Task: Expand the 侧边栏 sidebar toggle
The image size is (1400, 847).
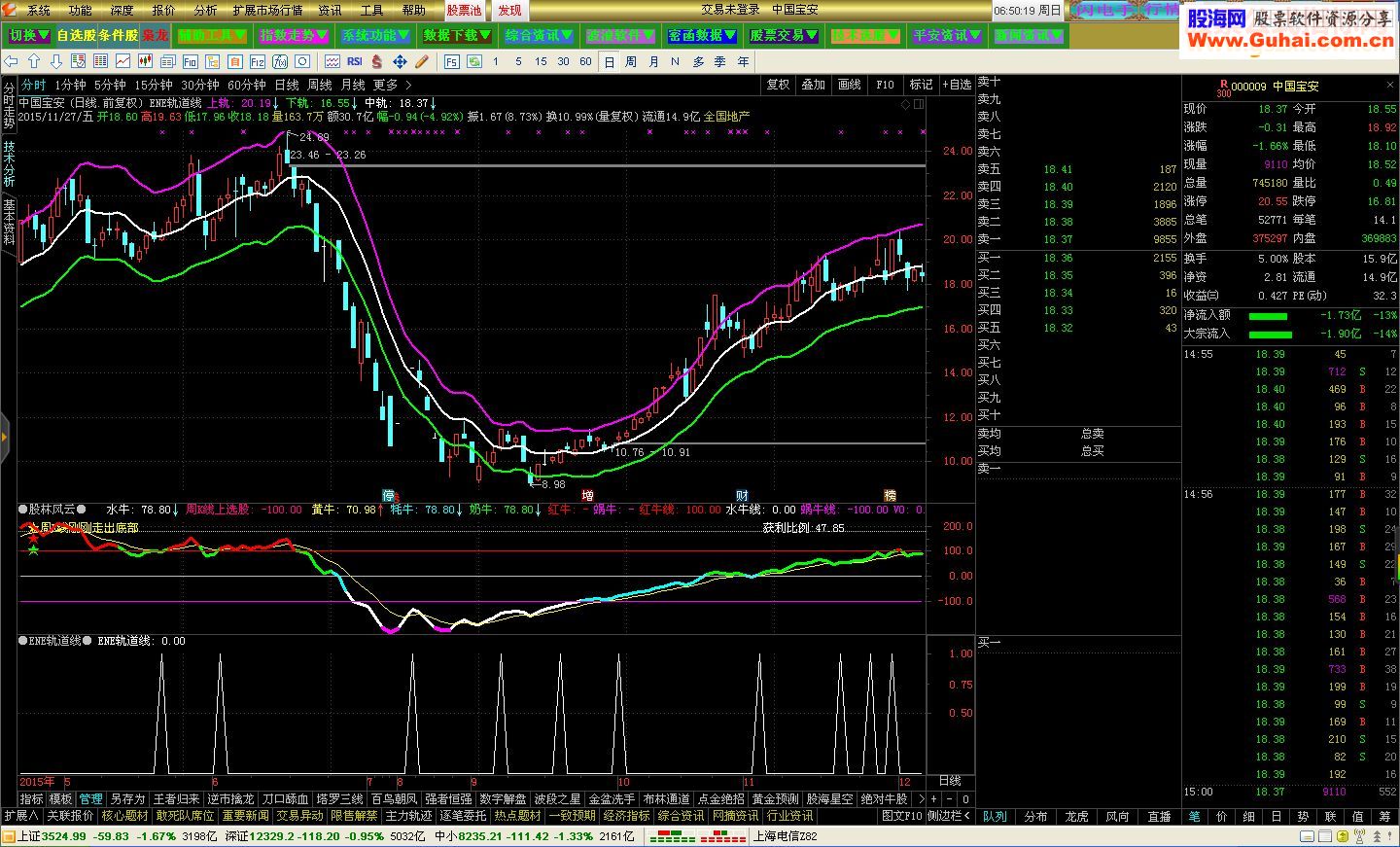Action: 948,815
